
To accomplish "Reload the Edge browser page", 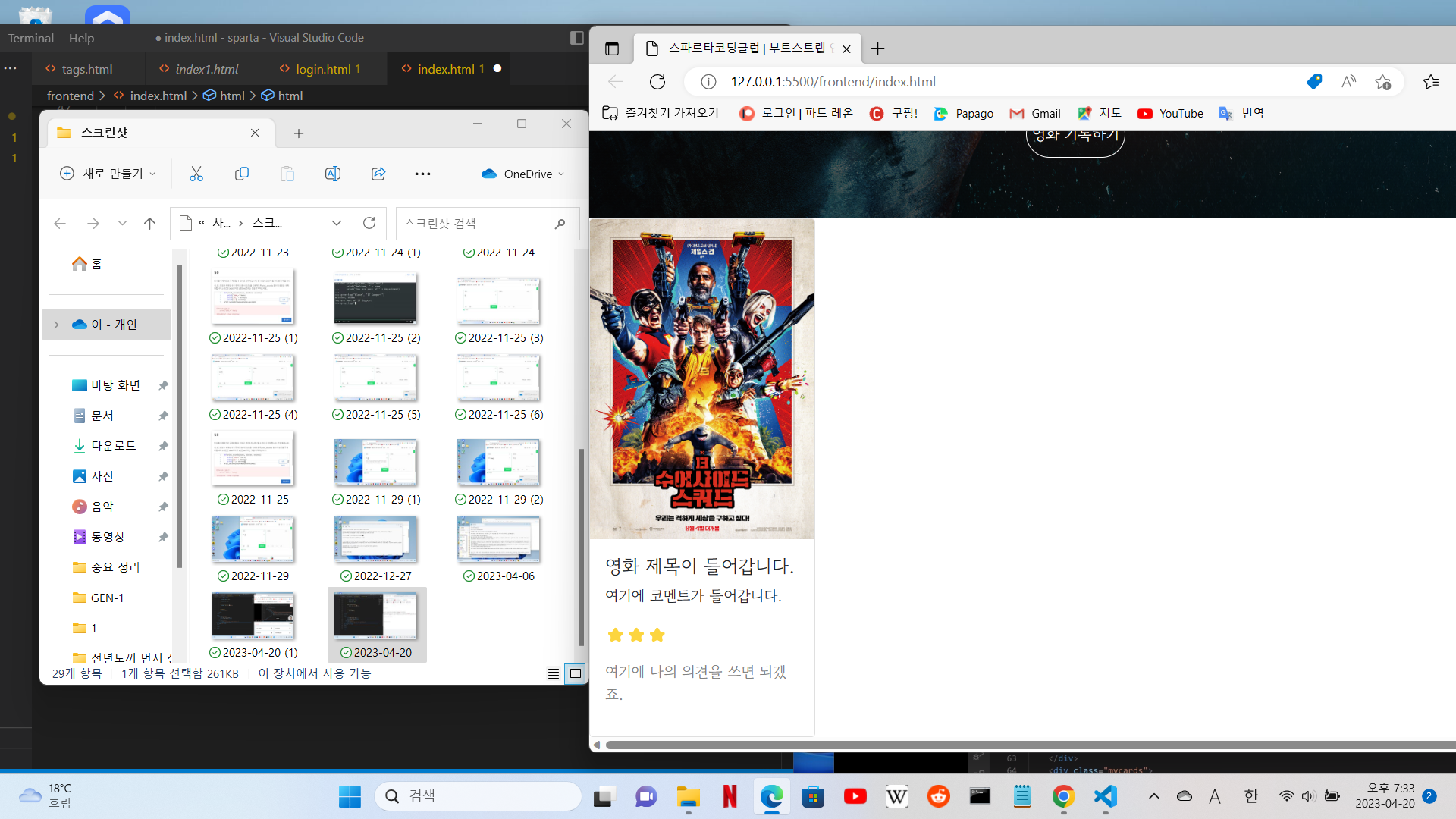I will [657, 82].
